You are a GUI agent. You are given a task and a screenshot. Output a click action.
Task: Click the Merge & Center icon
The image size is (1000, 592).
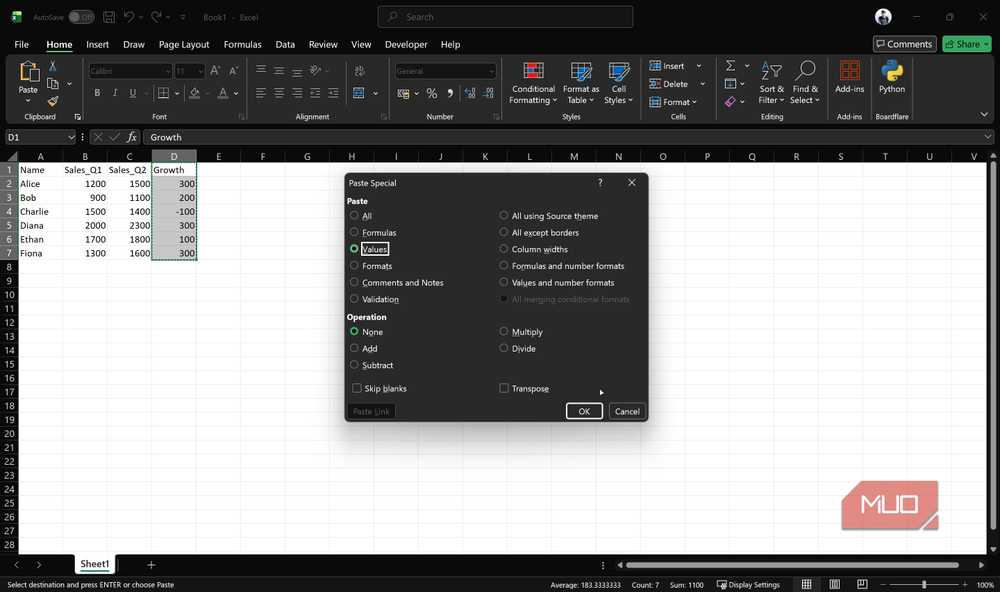click(358, 93)
